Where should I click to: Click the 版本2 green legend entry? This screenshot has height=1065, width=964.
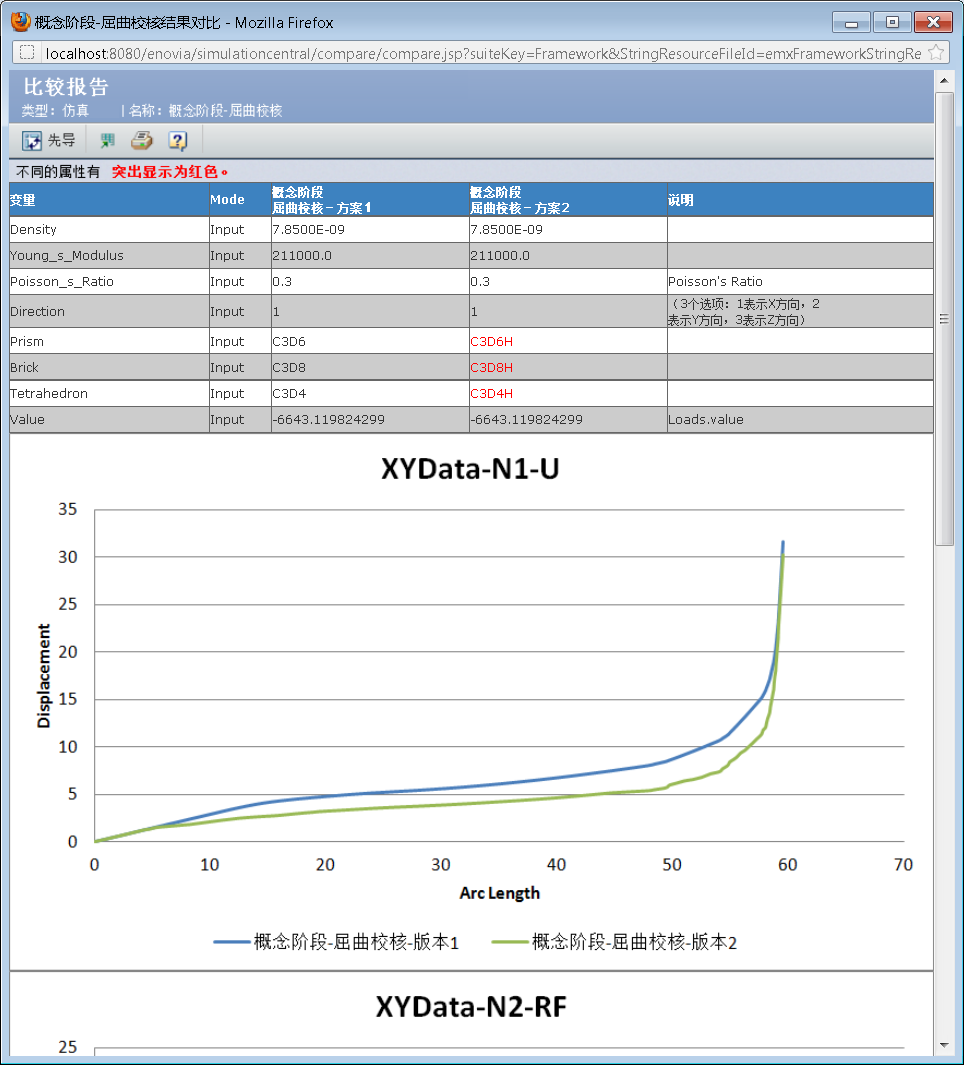pyautogui.click(x=615, y=942)
